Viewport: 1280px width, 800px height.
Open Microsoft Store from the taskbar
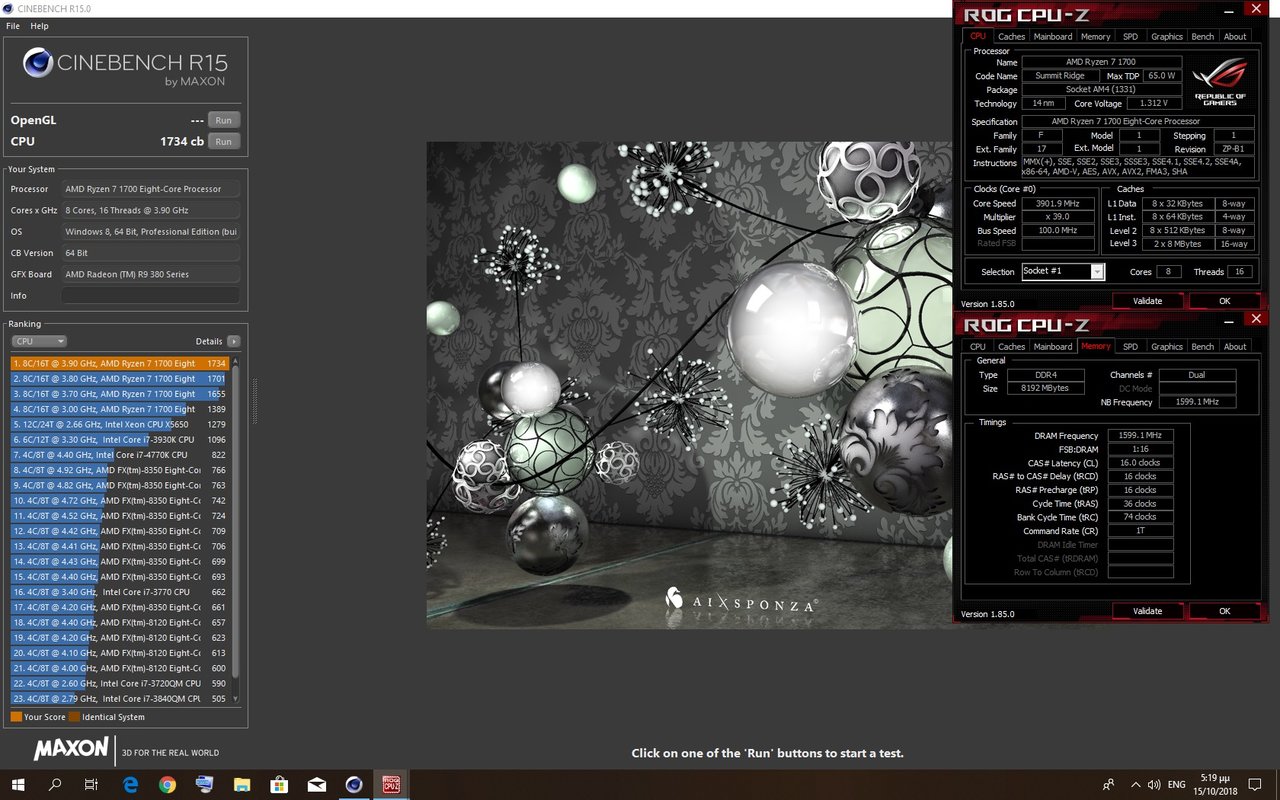coord(279,785)
